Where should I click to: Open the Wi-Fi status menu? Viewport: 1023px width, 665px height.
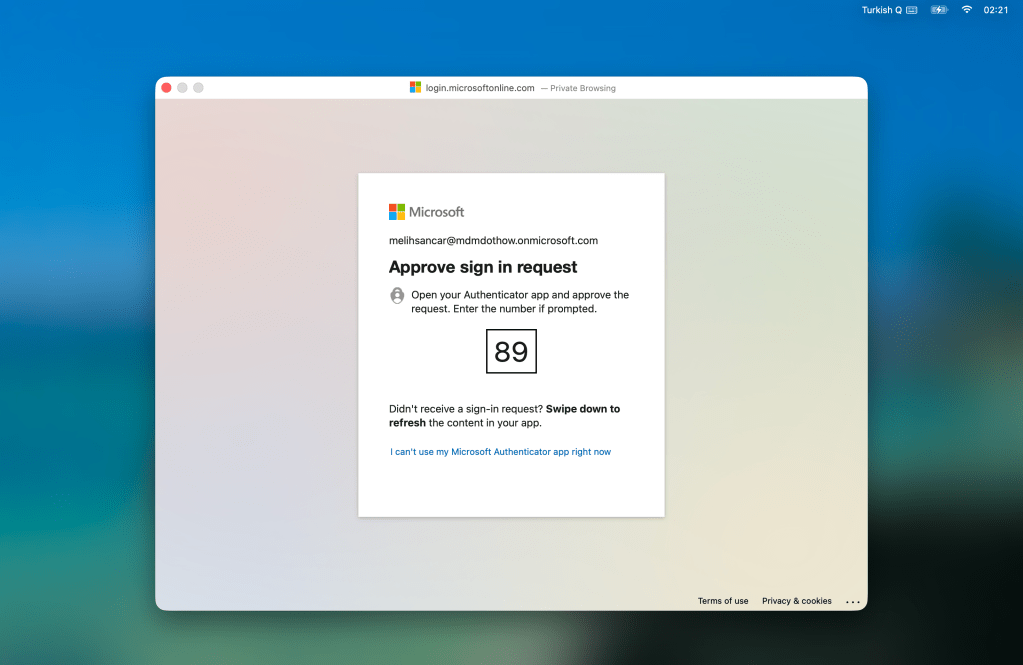click(x=966, y=10)
